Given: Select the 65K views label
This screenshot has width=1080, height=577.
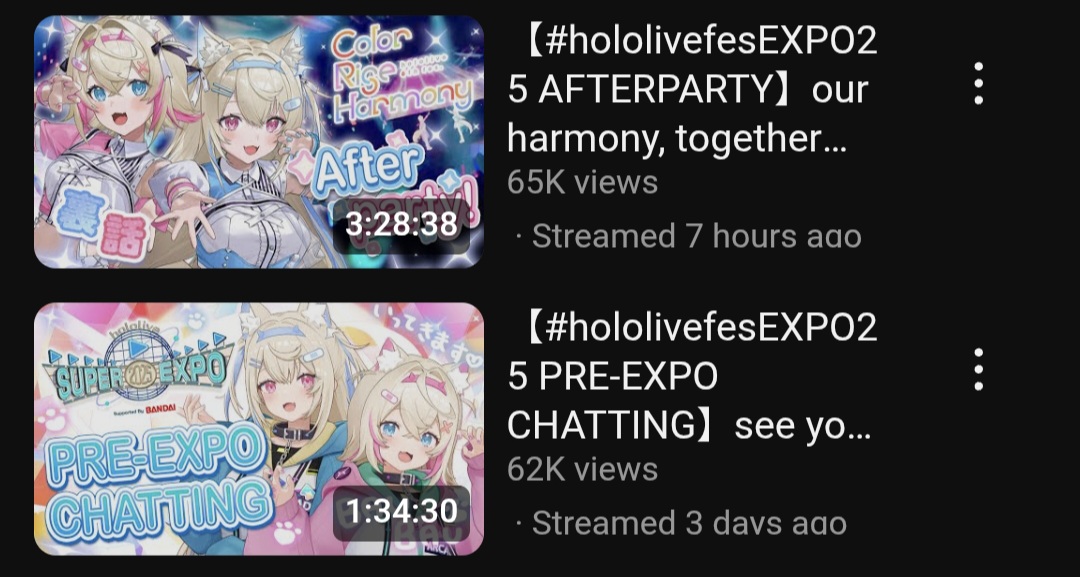Looking at the screenshot, I should coord(583,182).
